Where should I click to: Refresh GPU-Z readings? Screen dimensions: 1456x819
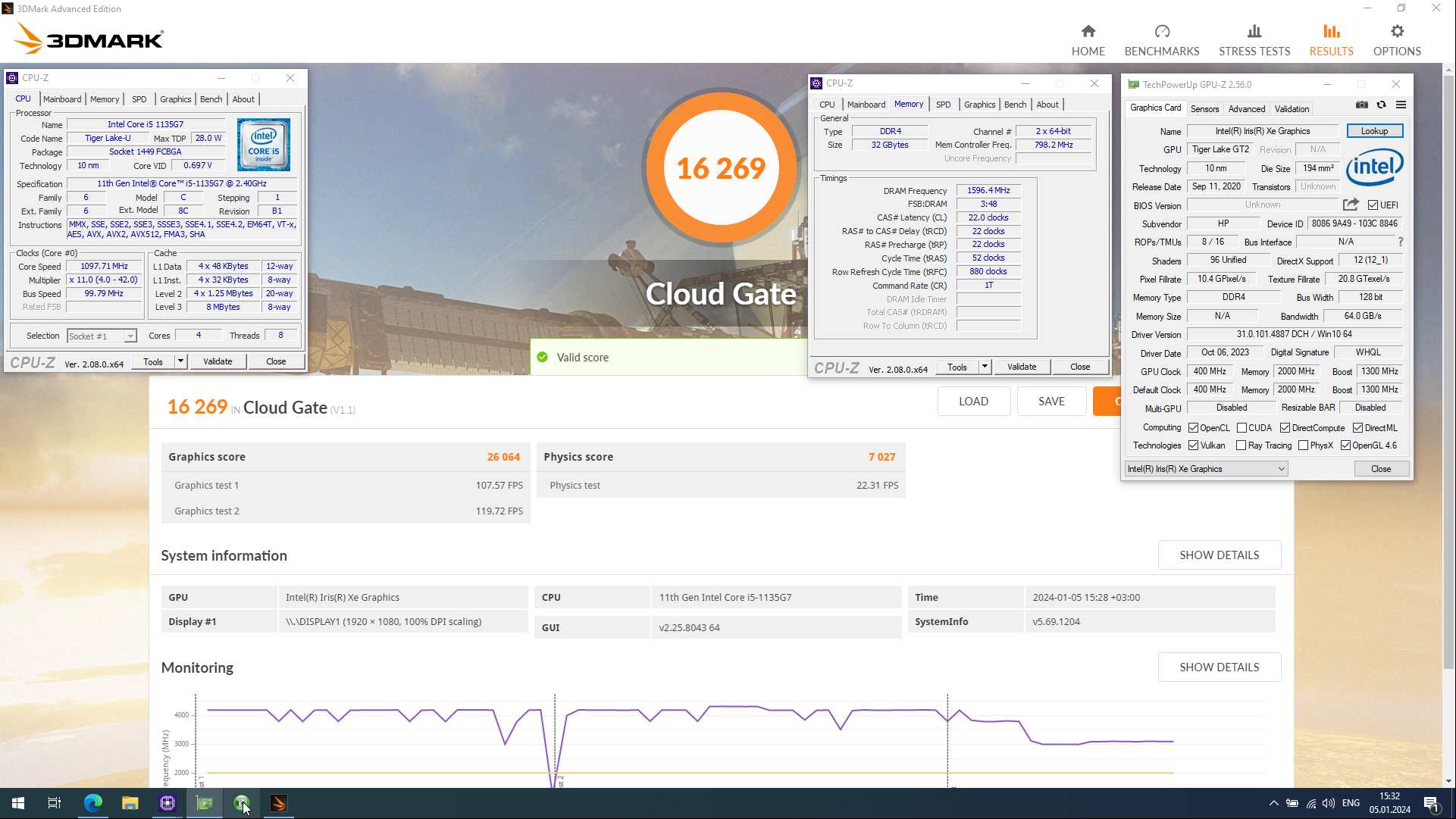tap(1381, 105)
